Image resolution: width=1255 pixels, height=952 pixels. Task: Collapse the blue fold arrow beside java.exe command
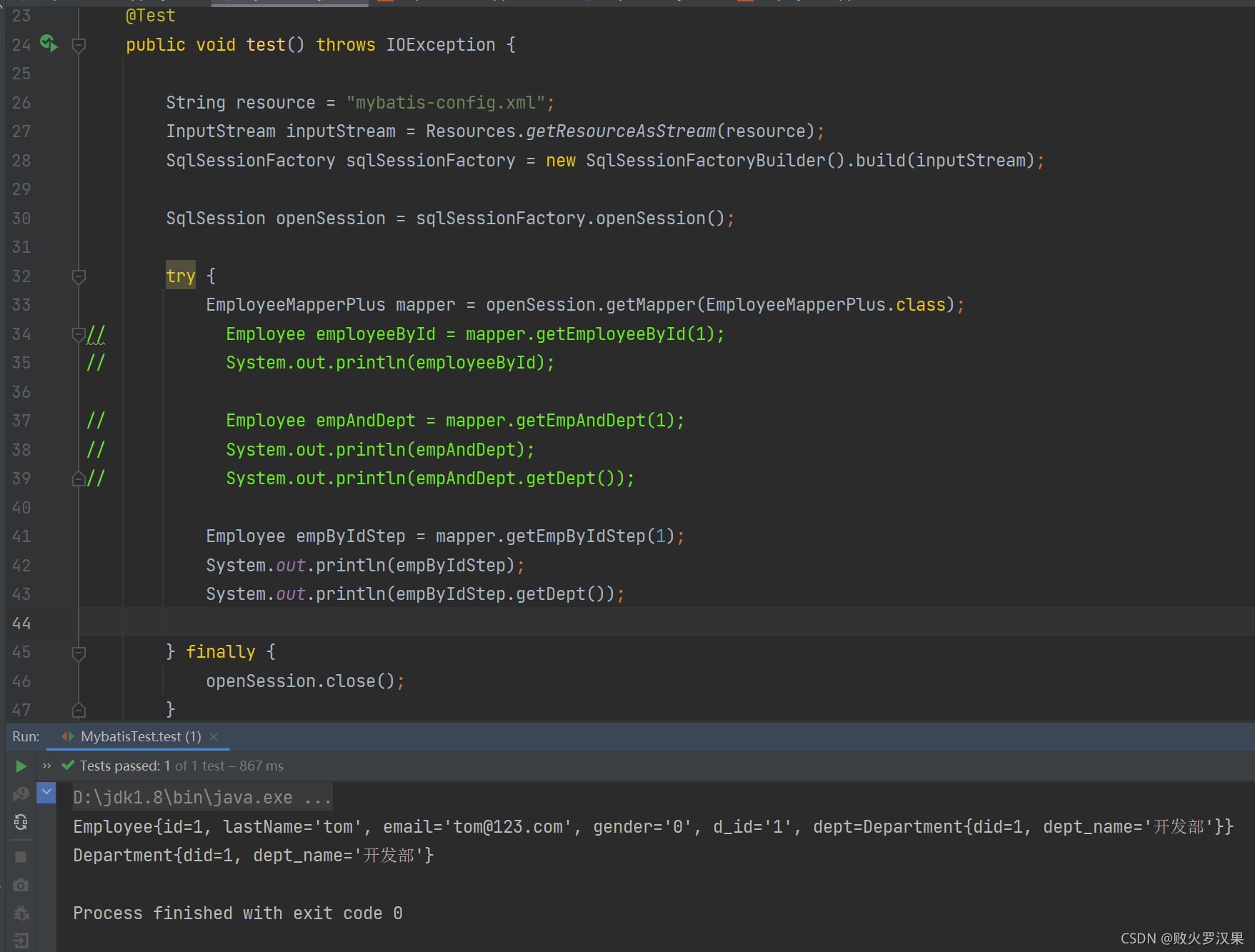click(x=46, y=793)
